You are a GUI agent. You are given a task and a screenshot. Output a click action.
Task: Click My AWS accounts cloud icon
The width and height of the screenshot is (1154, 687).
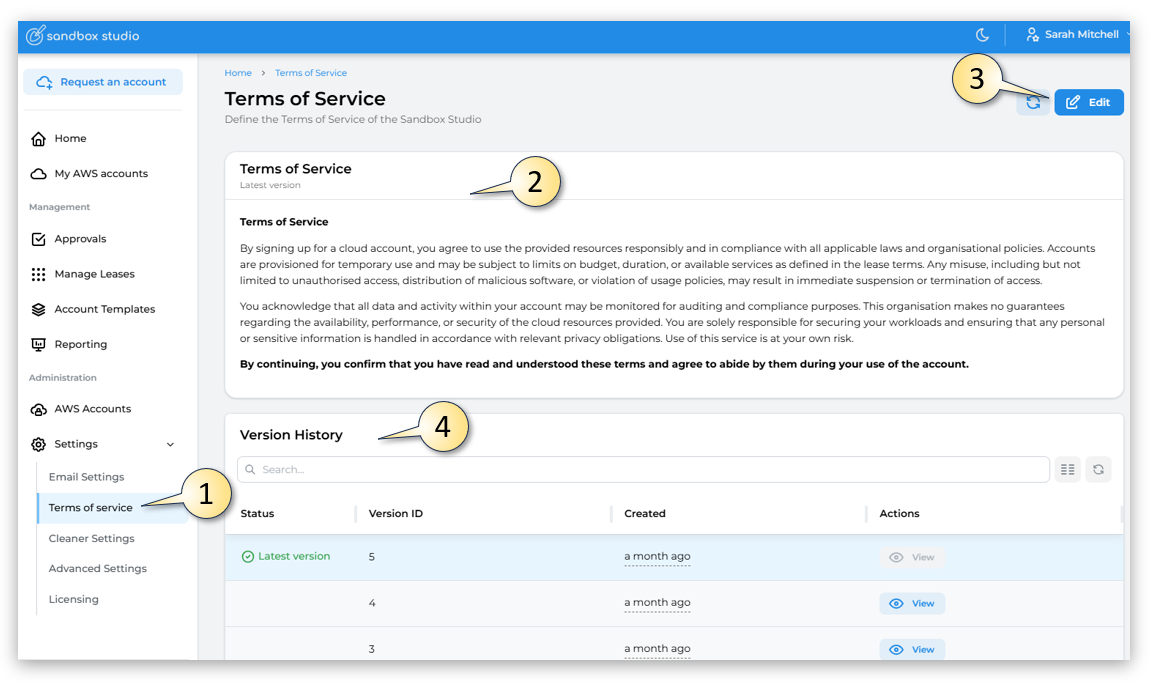click(x=39, y=174)
